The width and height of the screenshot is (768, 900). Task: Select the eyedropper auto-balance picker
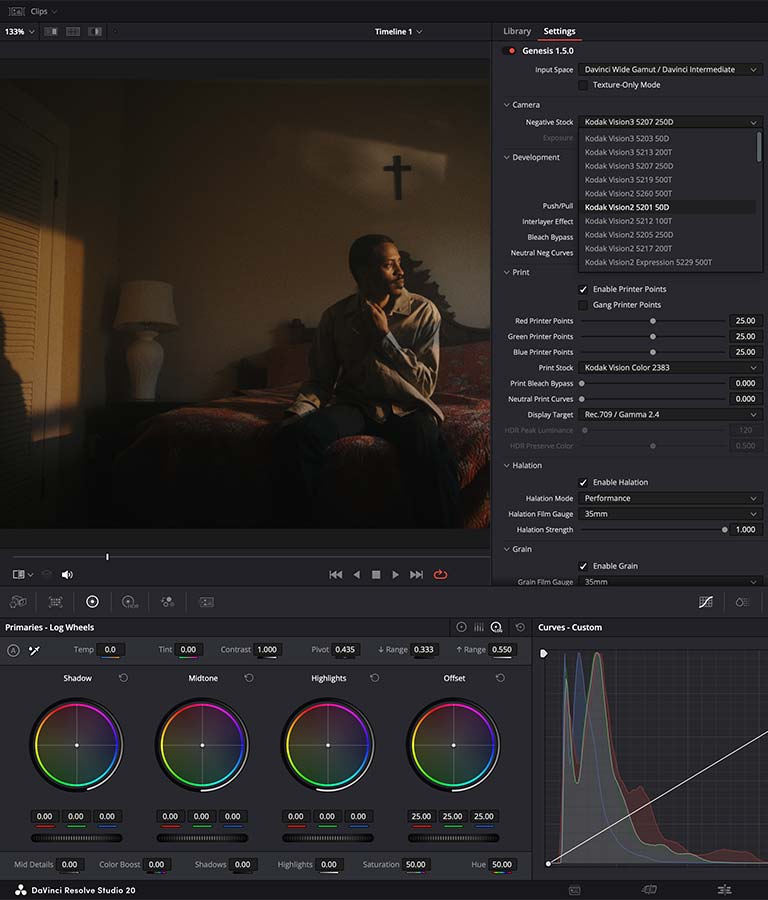[34, 650]
